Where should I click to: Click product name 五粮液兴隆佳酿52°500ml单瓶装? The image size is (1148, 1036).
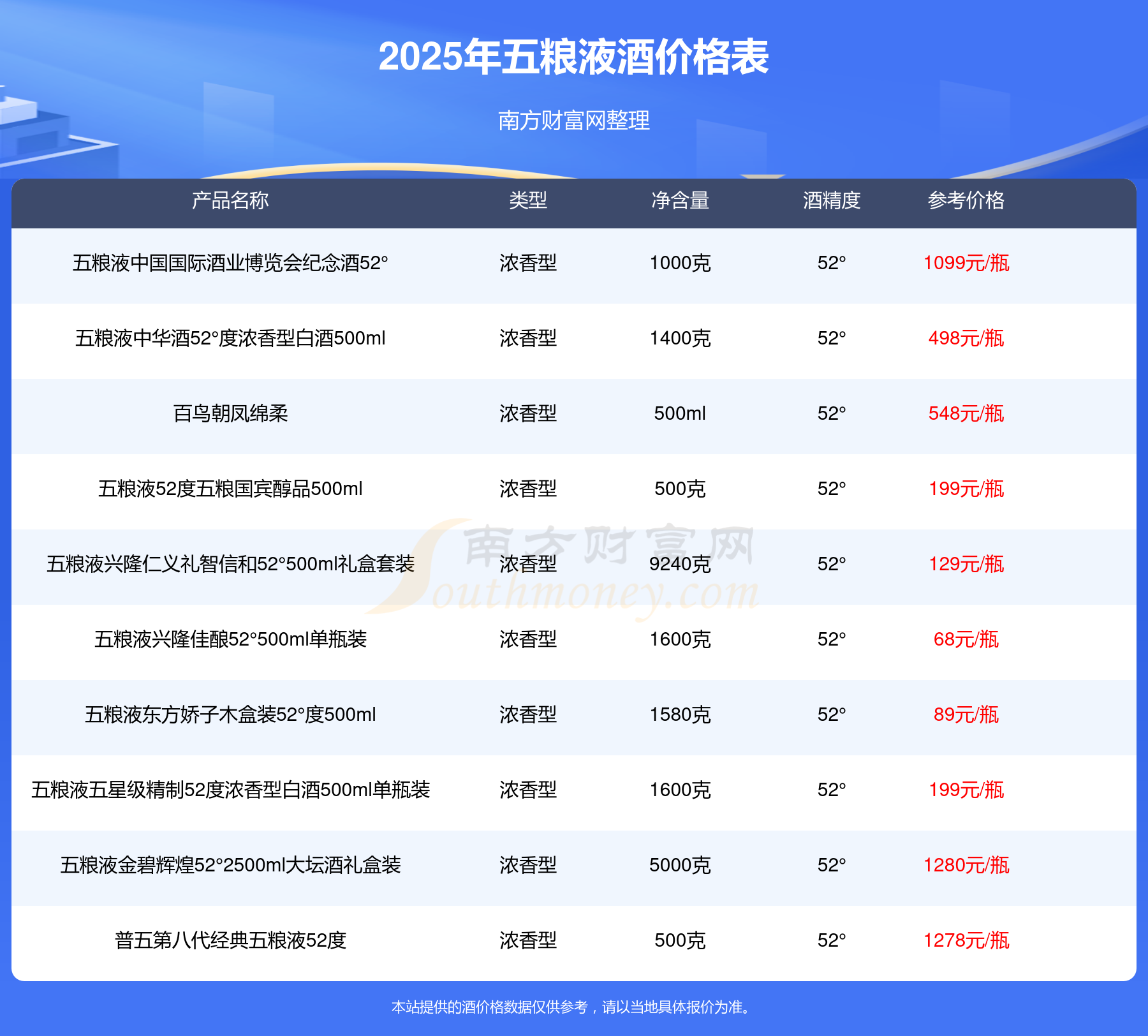pyautogui.click(x=230, y=639)
